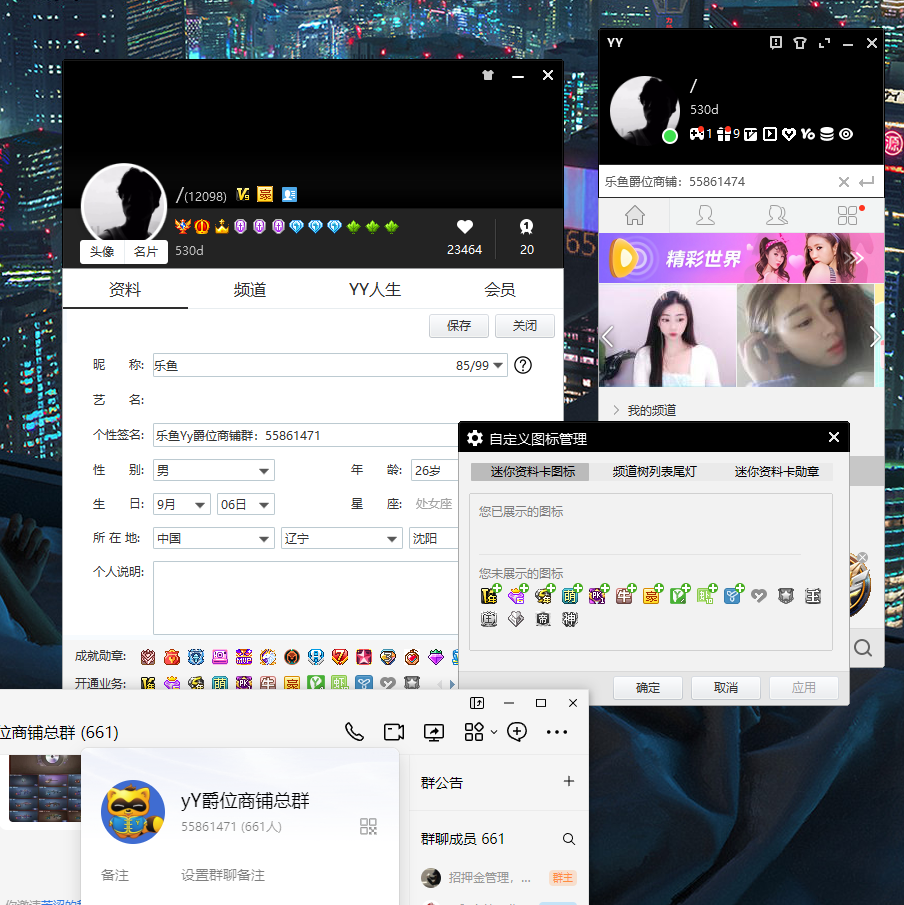Add the blue Y ribbon icon to displayed
The width and height of the screenshot is (904, 905).
[x=733, y=595]
